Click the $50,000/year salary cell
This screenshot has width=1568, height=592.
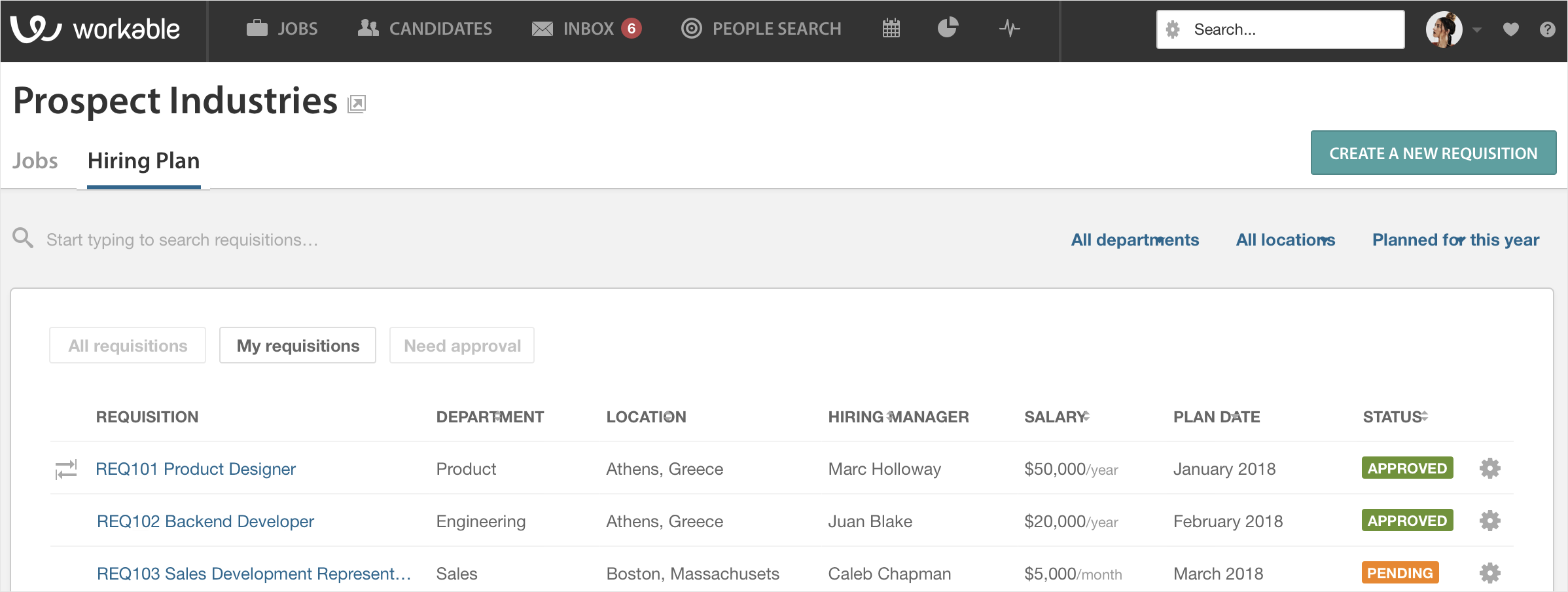1071,469
